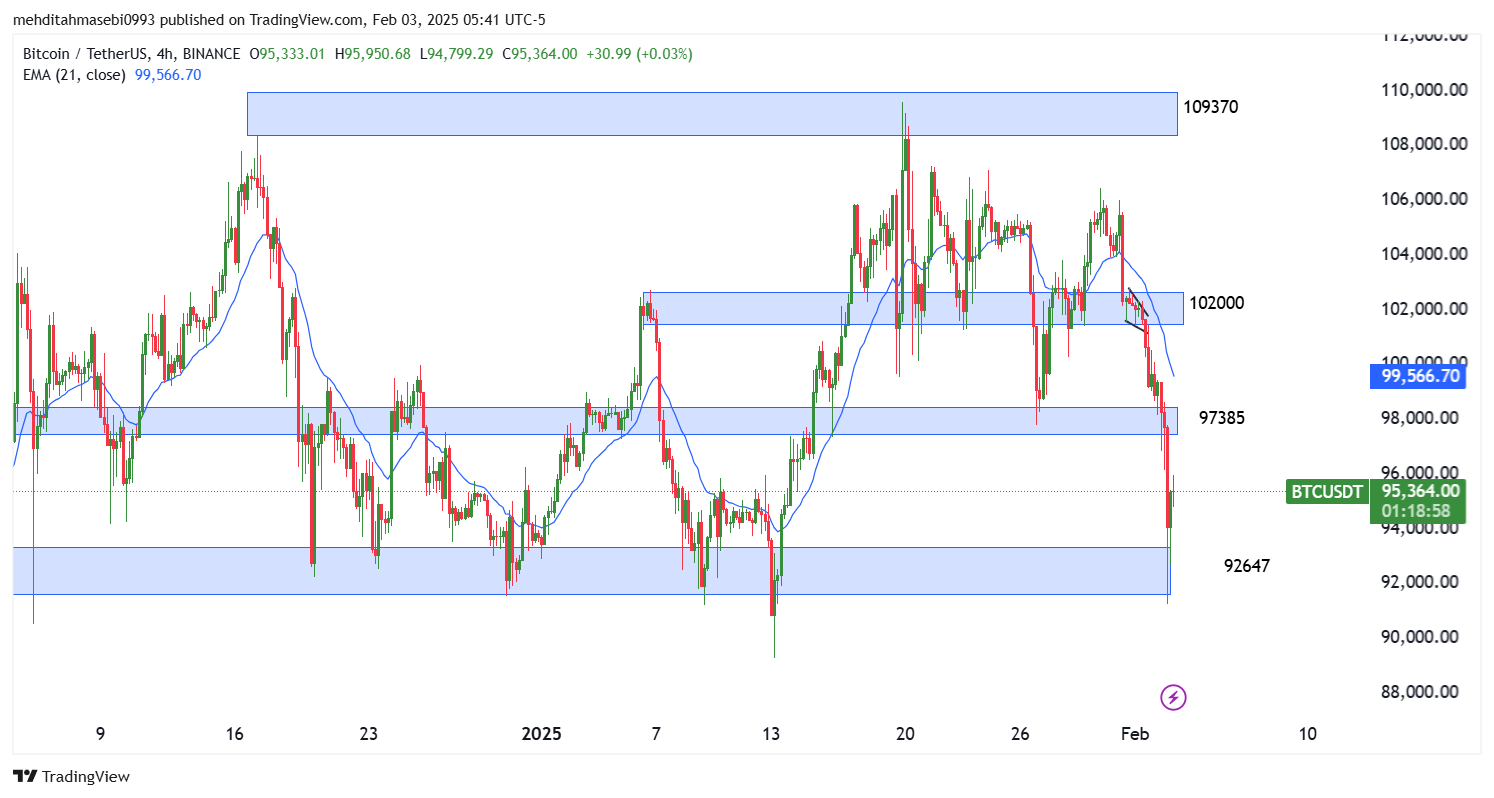Click the date label 7 on time axis

656,734
